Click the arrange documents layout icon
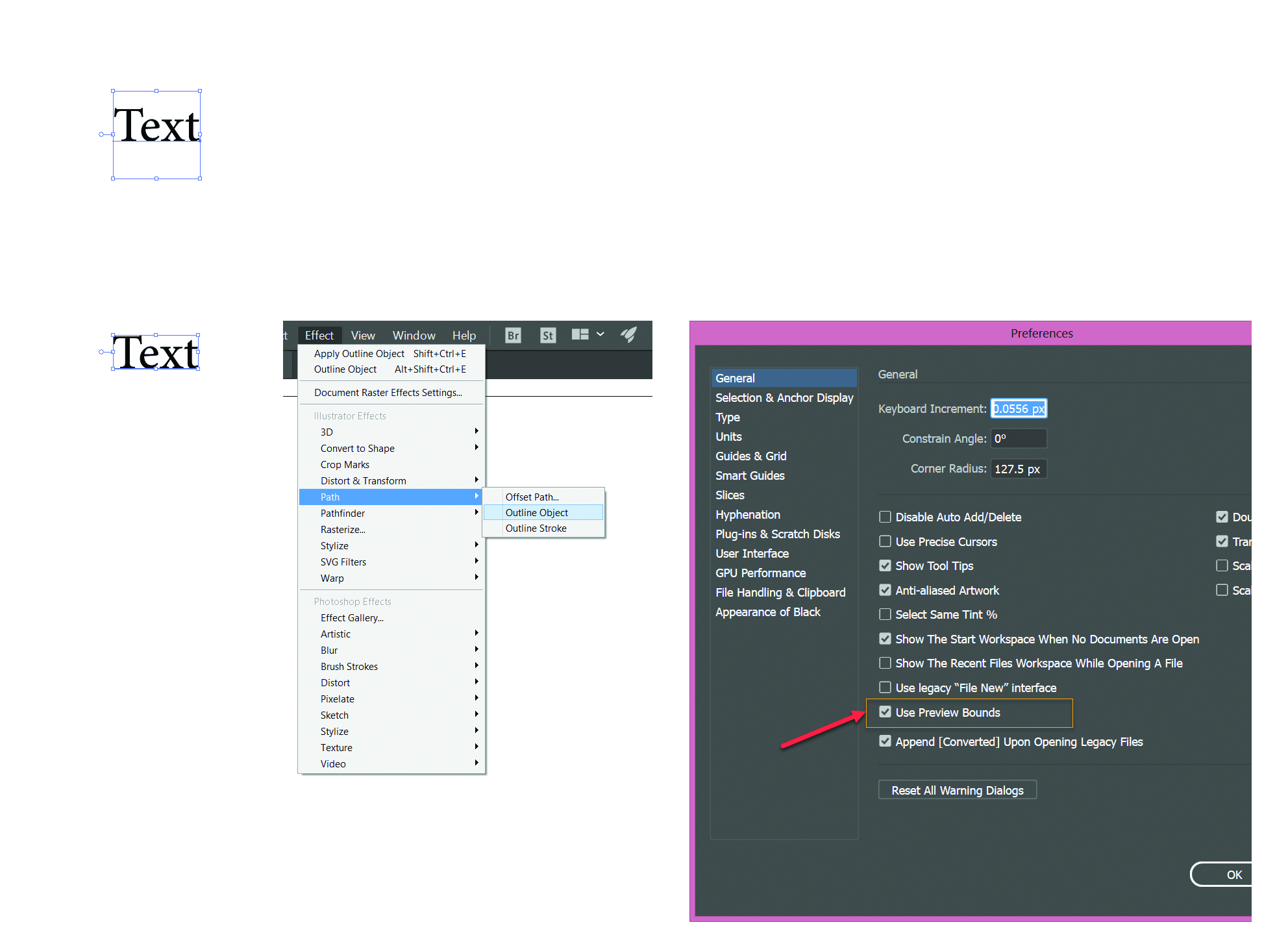The height and width of the screenshot is (942, 1288). pos(580,334)
